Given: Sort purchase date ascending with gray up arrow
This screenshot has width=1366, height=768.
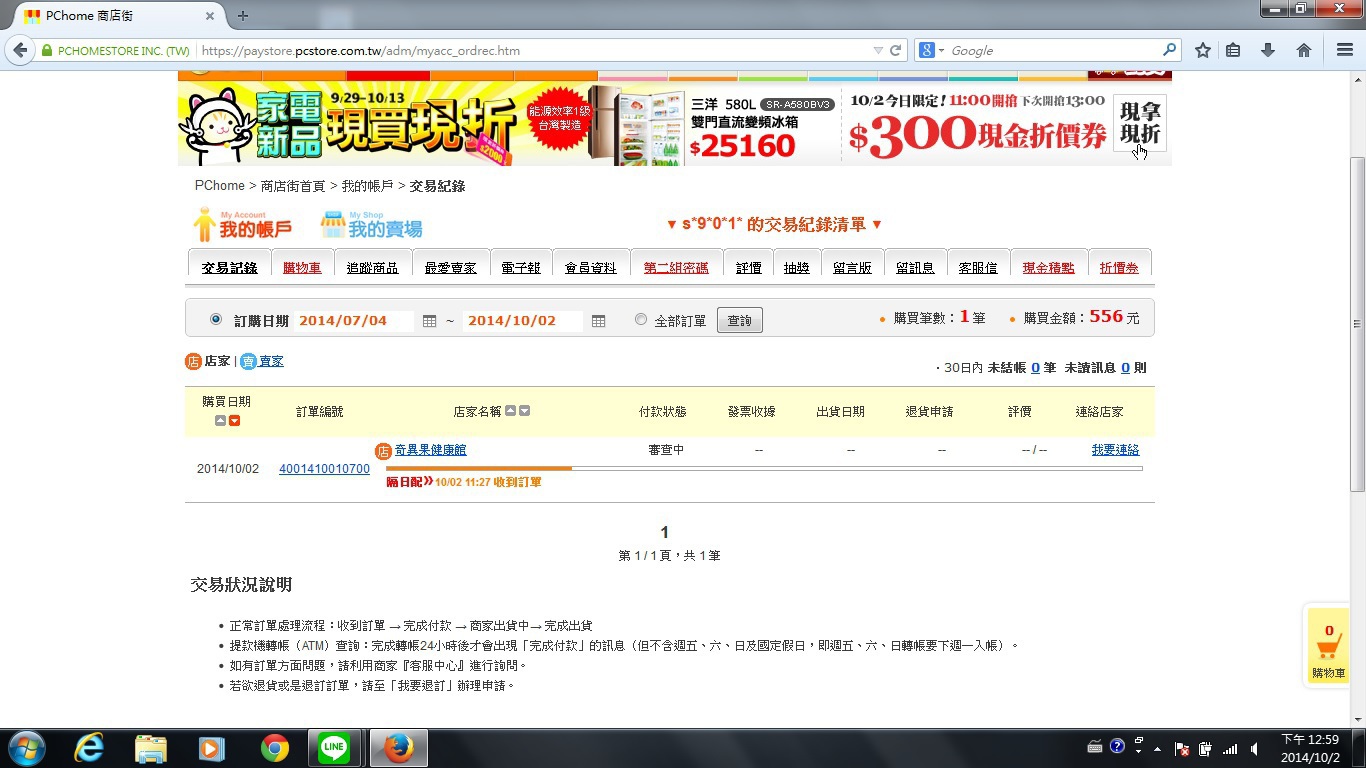Looking at the screenshot, I should pos(221,421).
